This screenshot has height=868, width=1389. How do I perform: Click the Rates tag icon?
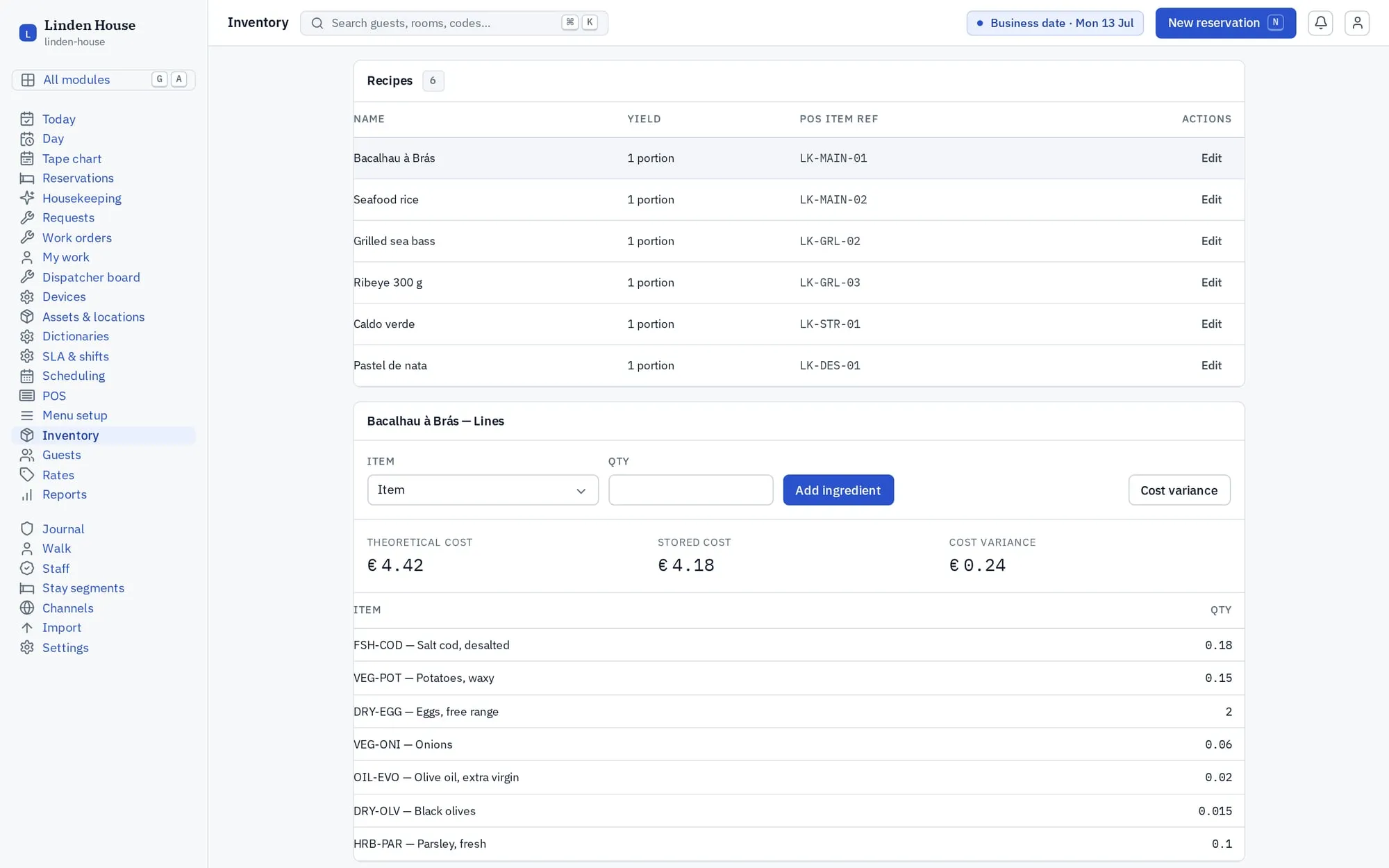pyautogui.click(x=27, y=475)
